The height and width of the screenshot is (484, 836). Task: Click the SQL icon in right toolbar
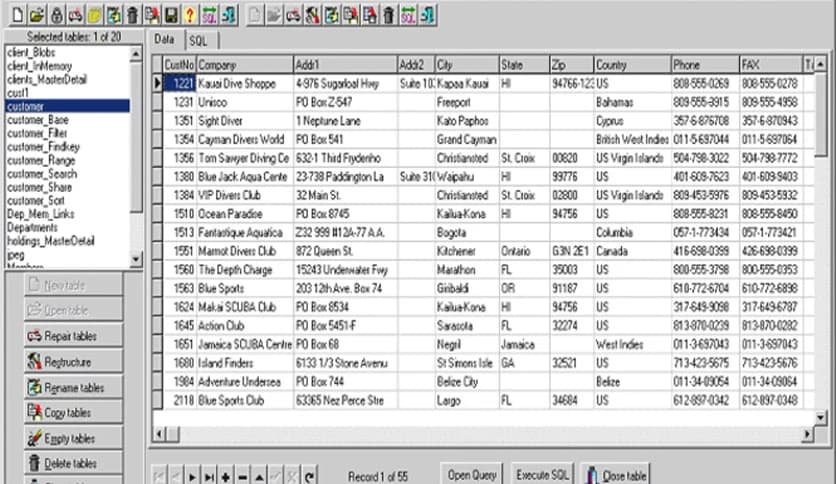point(408,15)
